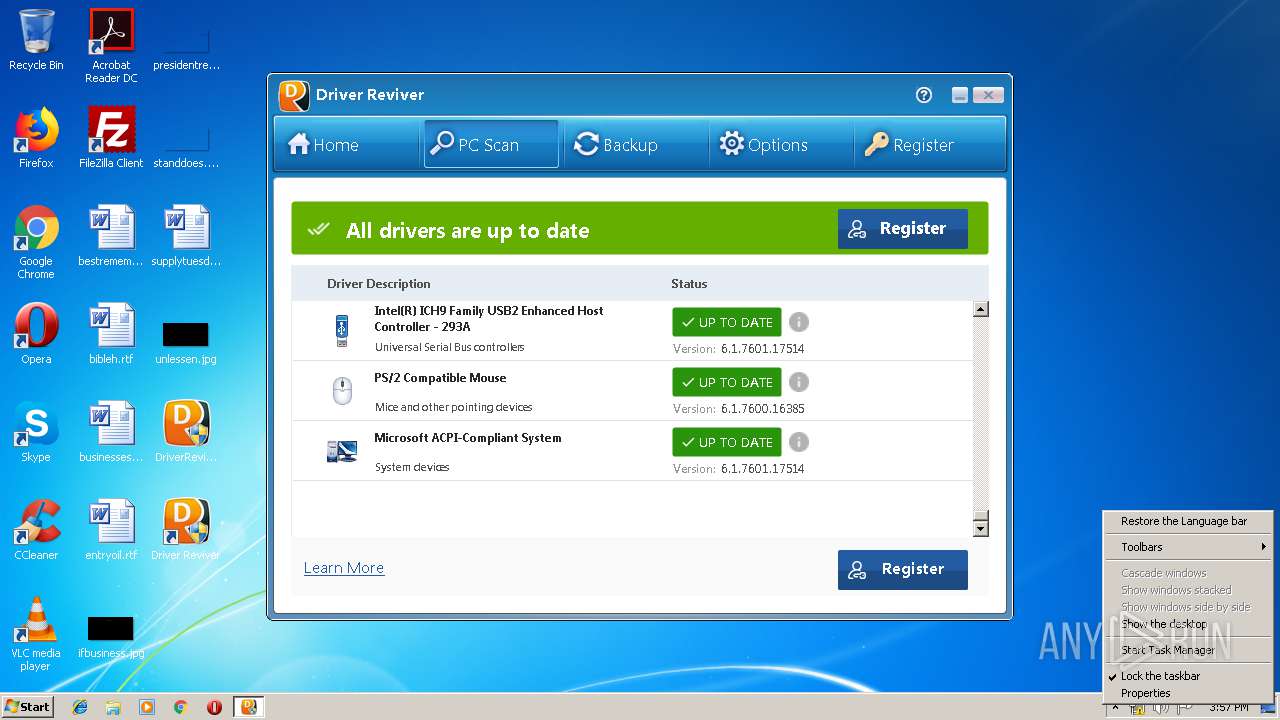Launch Windows Media Player from taskbar
The image size is (1280, 720).
pyautogui.click(x=147, y=707)
